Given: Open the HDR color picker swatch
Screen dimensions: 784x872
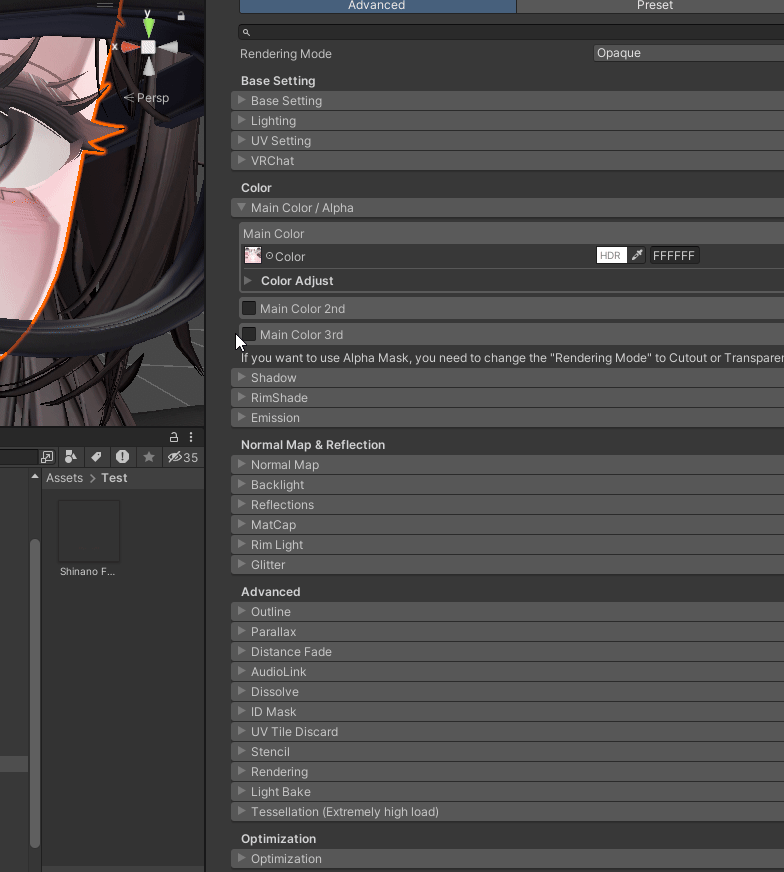Looking at the screenshot, I should pyautogui.click(x=612, y=255).
